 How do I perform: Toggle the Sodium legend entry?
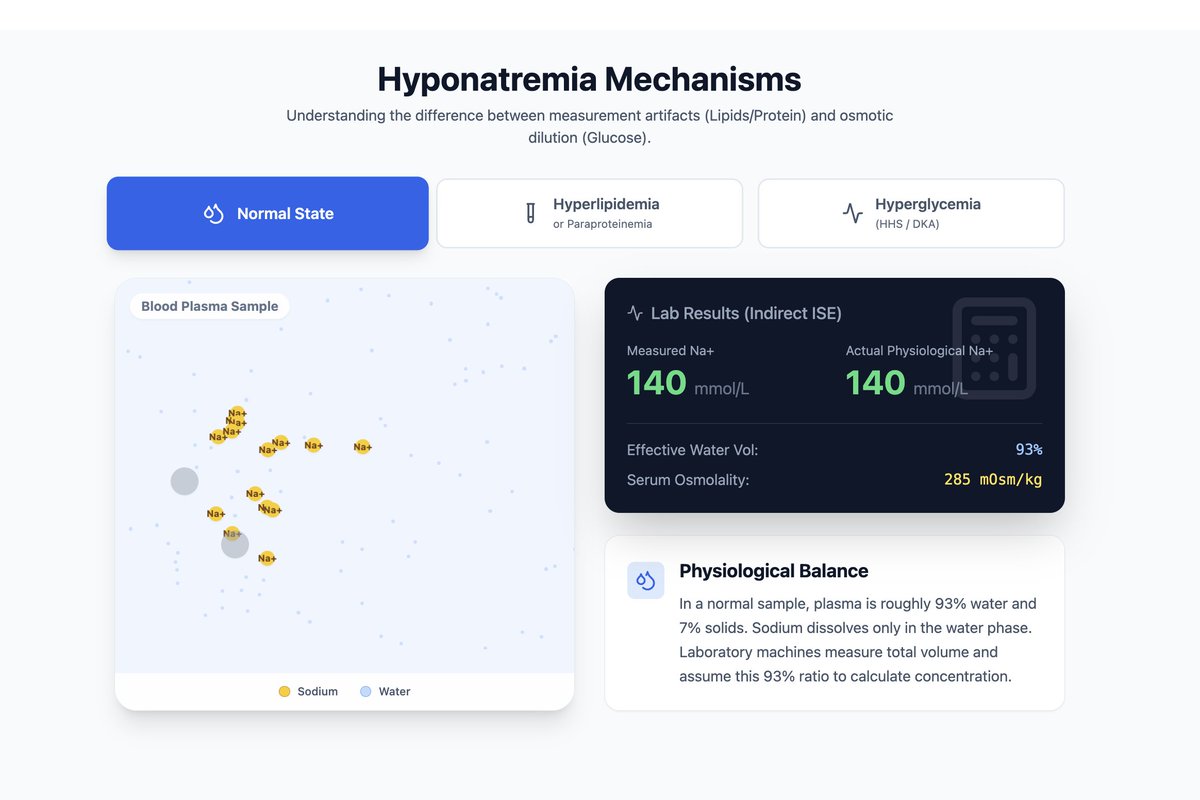click(308, 691)
